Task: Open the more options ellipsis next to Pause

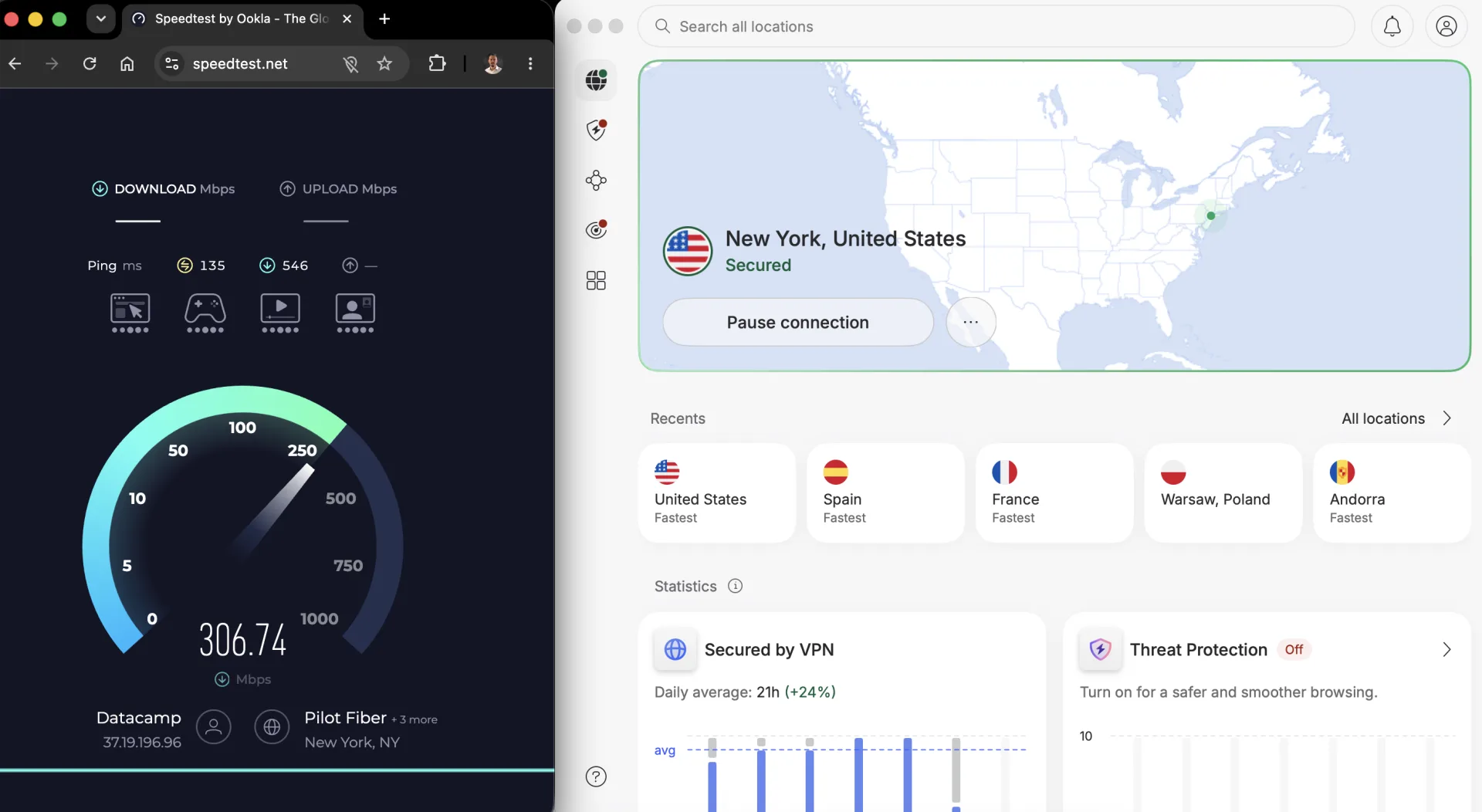Action: 970,322
